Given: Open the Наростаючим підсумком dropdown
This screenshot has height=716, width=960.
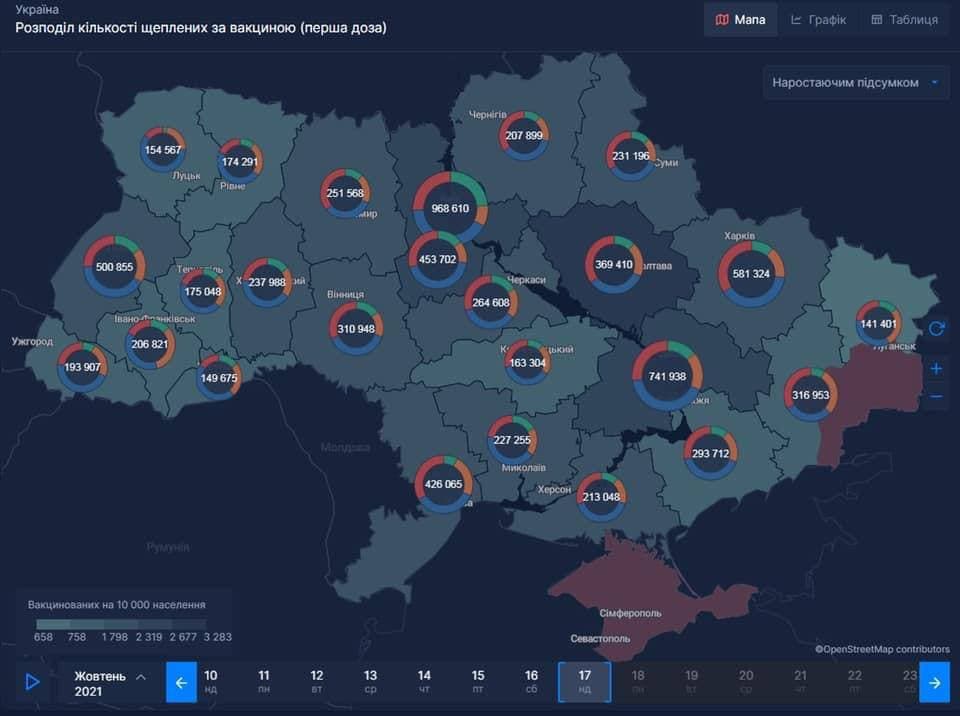Looking at the screenshot, I should 856,83.
